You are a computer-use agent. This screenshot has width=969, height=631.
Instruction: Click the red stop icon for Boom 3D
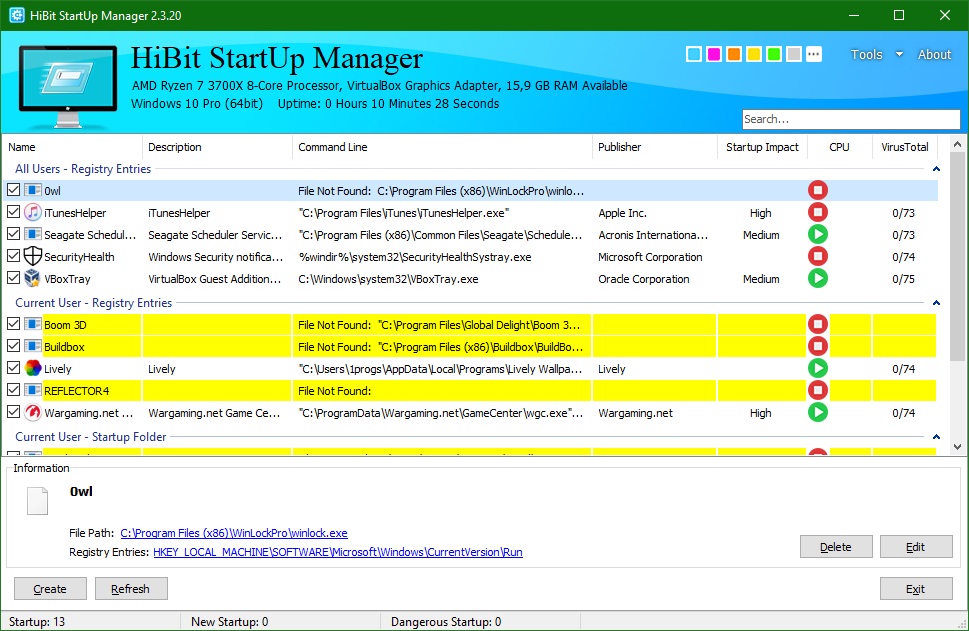[x=817, y=324]
